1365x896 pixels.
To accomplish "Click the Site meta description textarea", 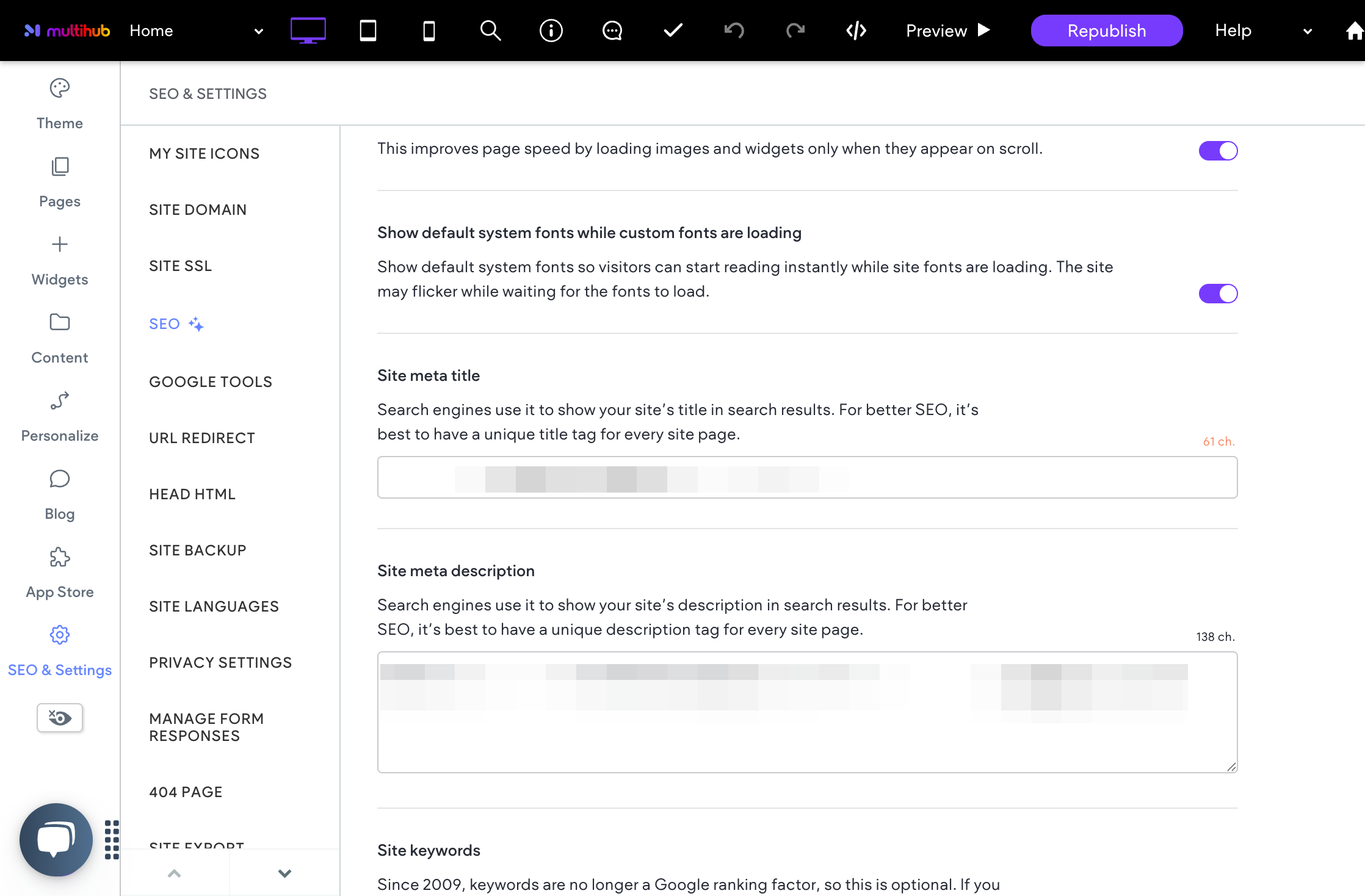I will (807, 712).
